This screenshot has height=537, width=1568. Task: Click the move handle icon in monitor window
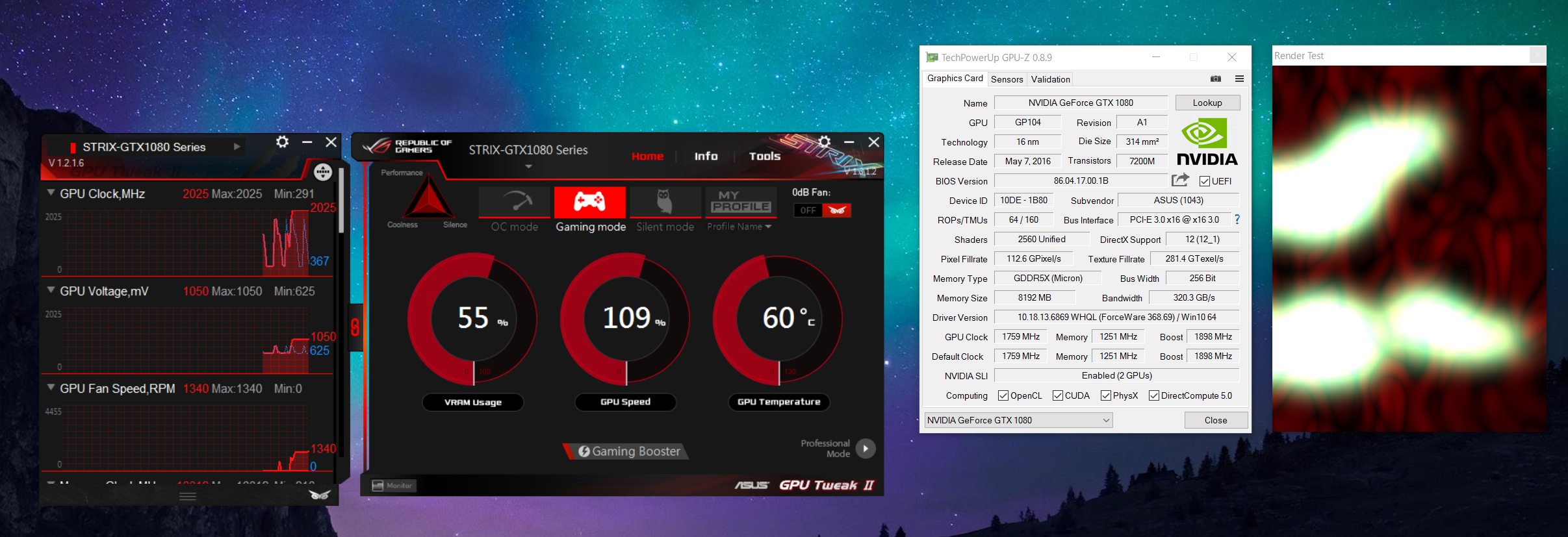pyautogui.click(x=323, y=172)
